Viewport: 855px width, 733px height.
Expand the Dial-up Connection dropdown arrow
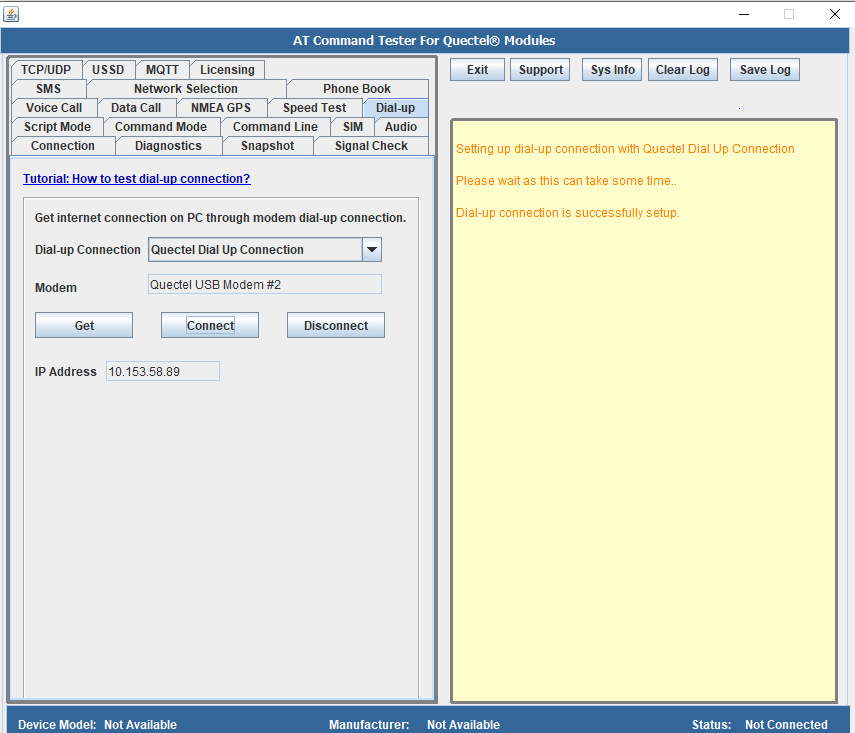372,250
